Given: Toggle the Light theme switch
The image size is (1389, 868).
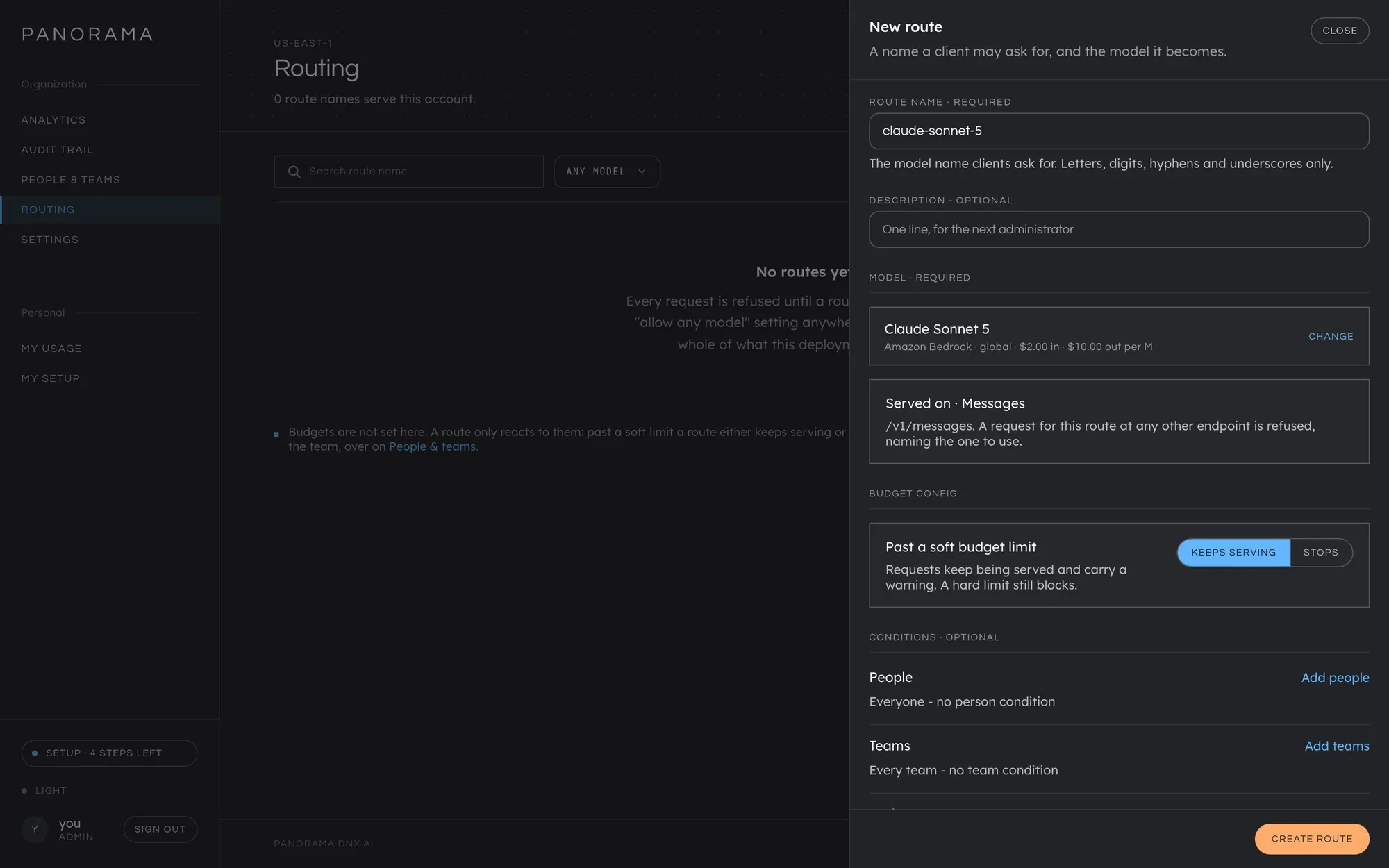Looking at the screenshot, I should tap(44, 790).
